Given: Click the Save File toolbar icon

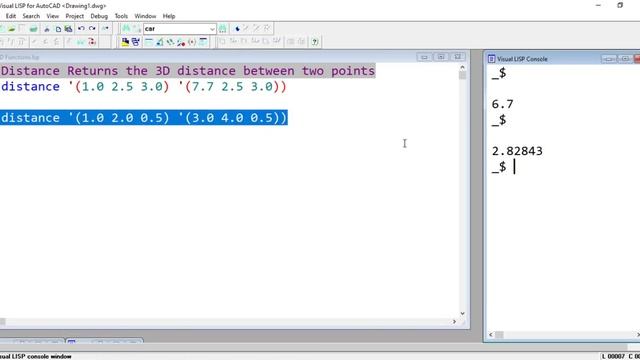Looking at the screenshot, I should 22,29.
